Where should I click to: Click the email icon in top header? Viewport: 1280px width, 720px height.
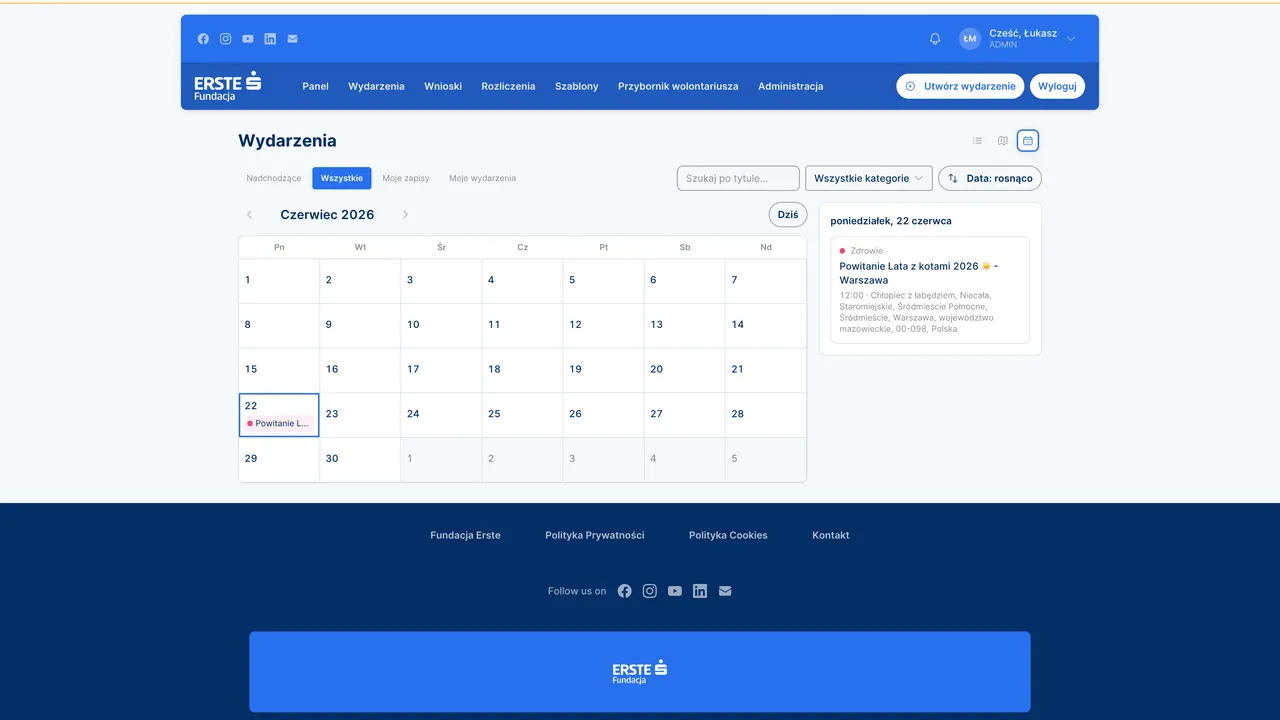click(x=292, y=39)
